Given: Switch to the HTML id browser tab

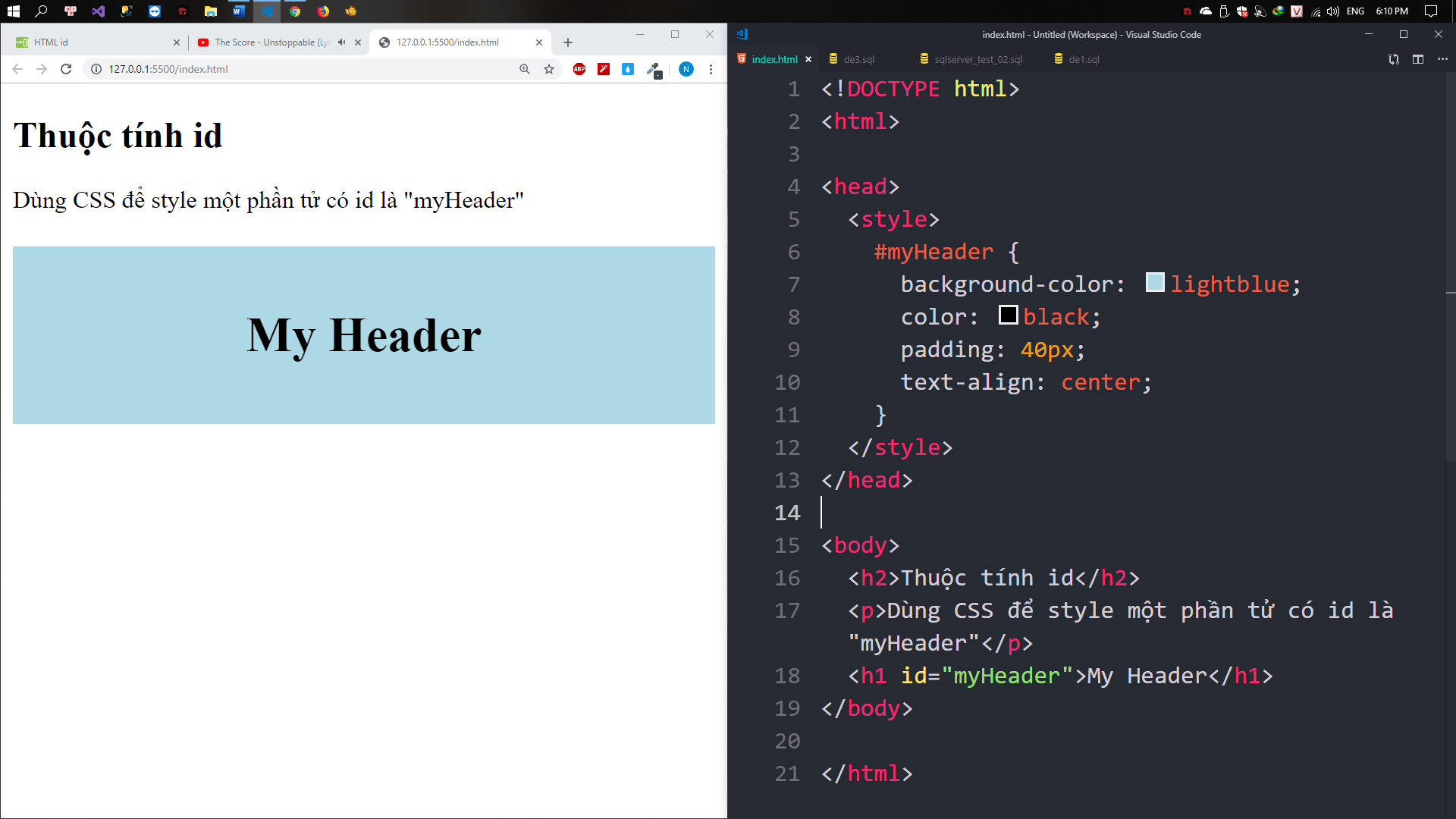Looking at the screenshot, I should pos(91,42).
